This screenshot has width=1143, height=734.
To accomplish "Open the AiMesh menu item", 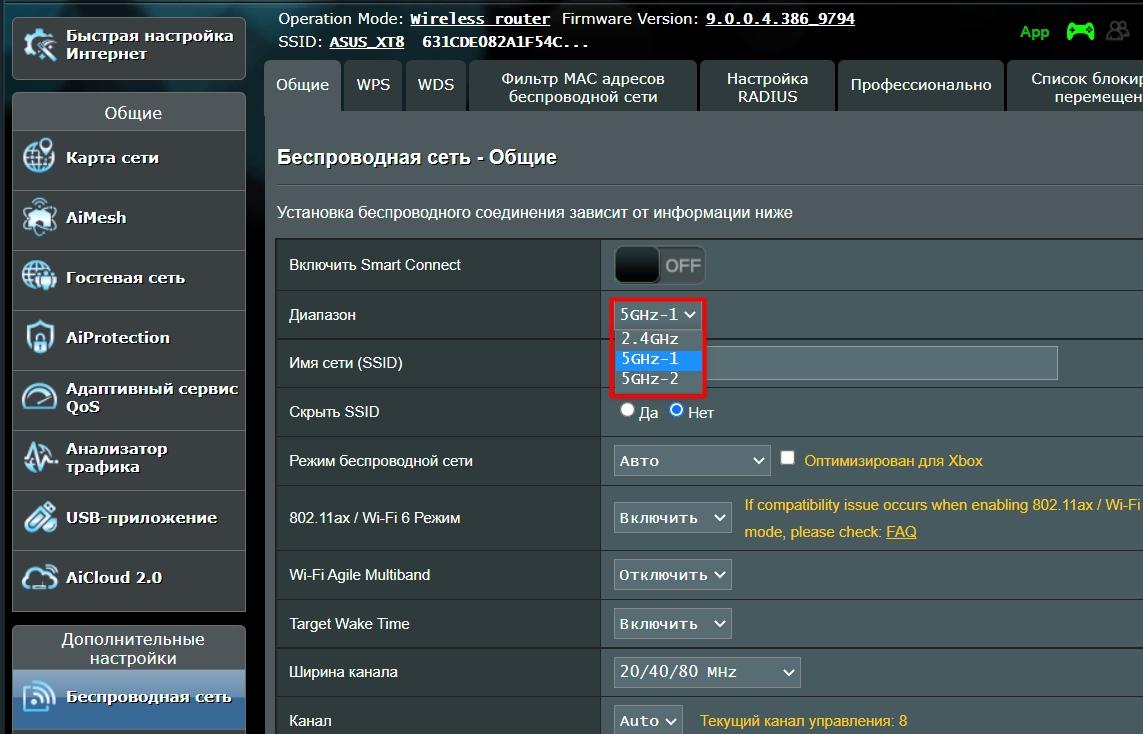I will click(129, 220).
